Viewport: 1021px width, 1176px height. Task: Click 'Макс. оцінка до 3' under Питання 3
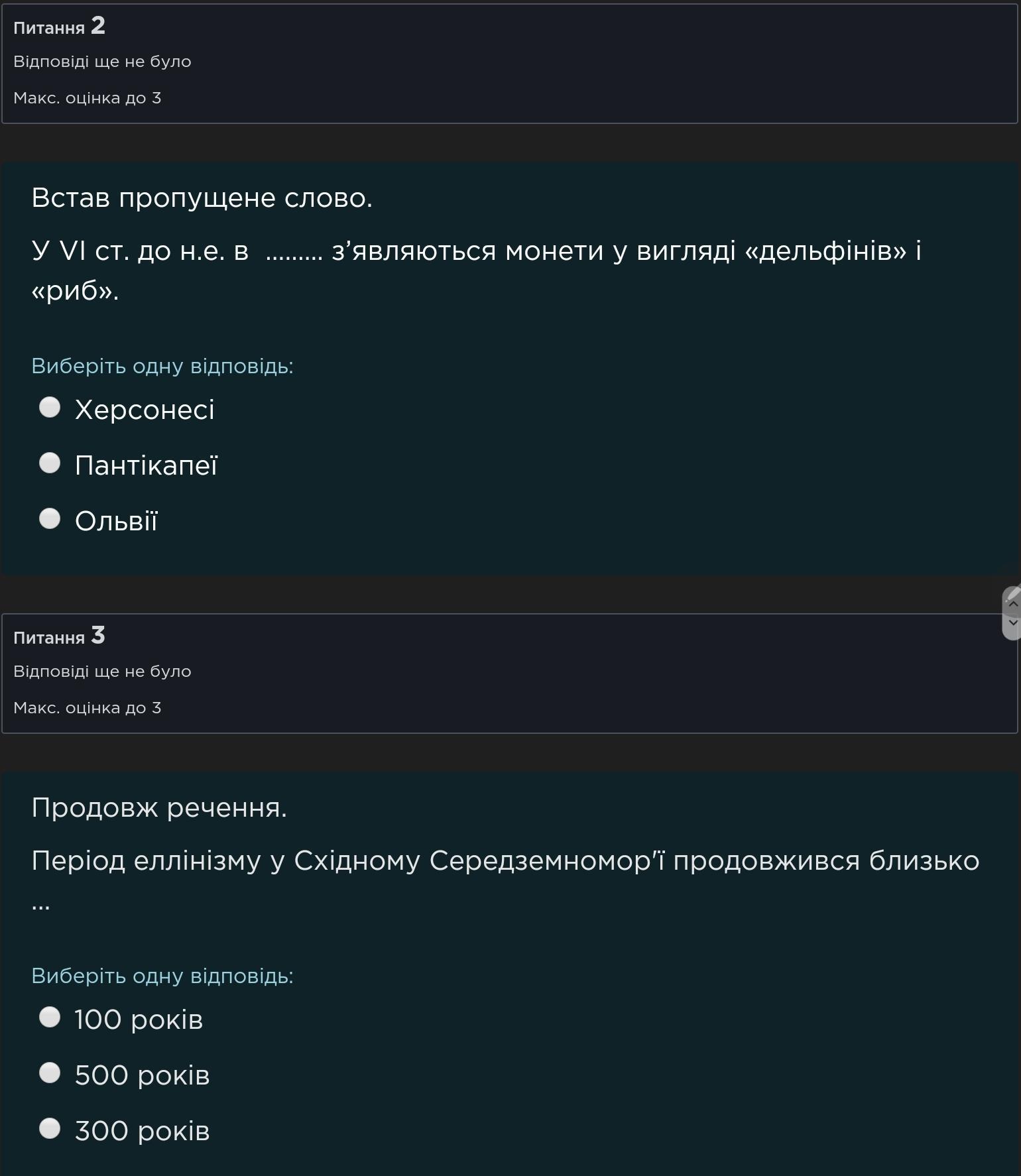pos(88,708)
